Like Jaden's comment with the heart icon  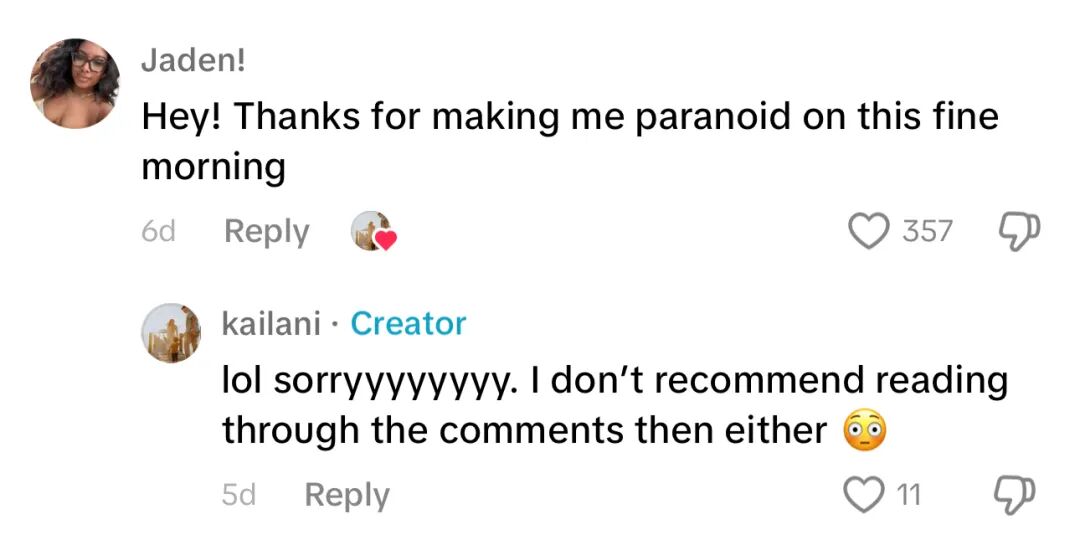pyautogui.click(x=870, y=232)
